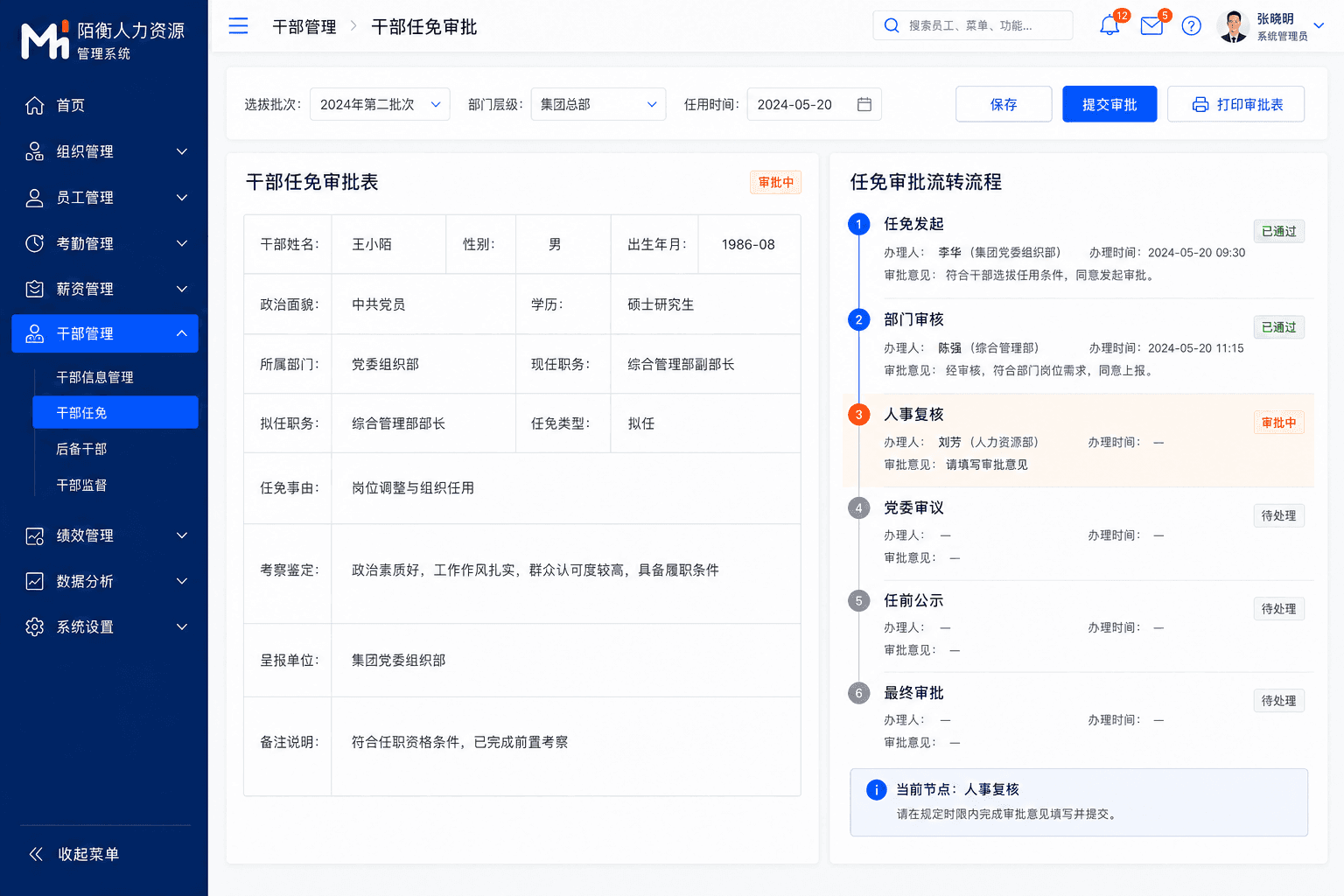Open the 部门层级 dropdown showing 集团总部

(598, 104)
